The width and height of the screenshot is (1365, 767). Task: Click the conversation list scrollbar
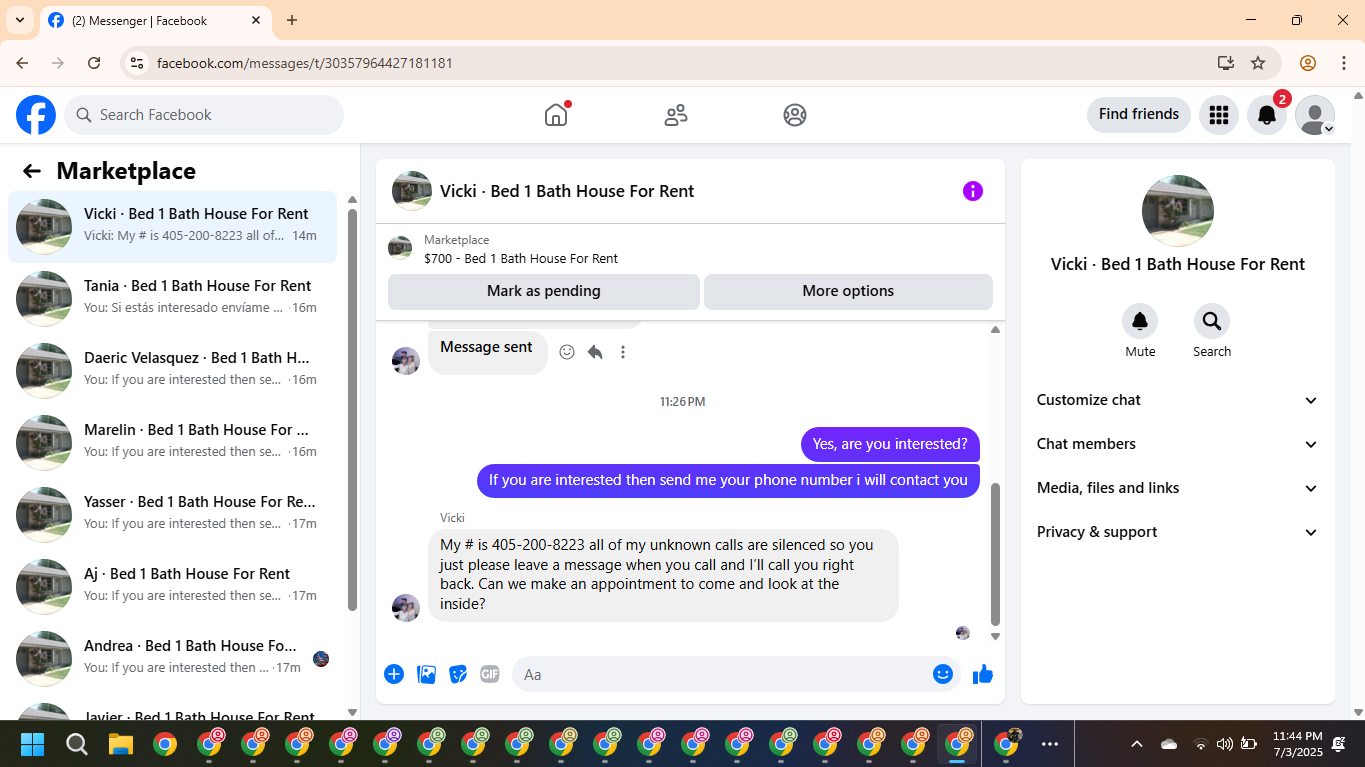[x=352, y=410]
